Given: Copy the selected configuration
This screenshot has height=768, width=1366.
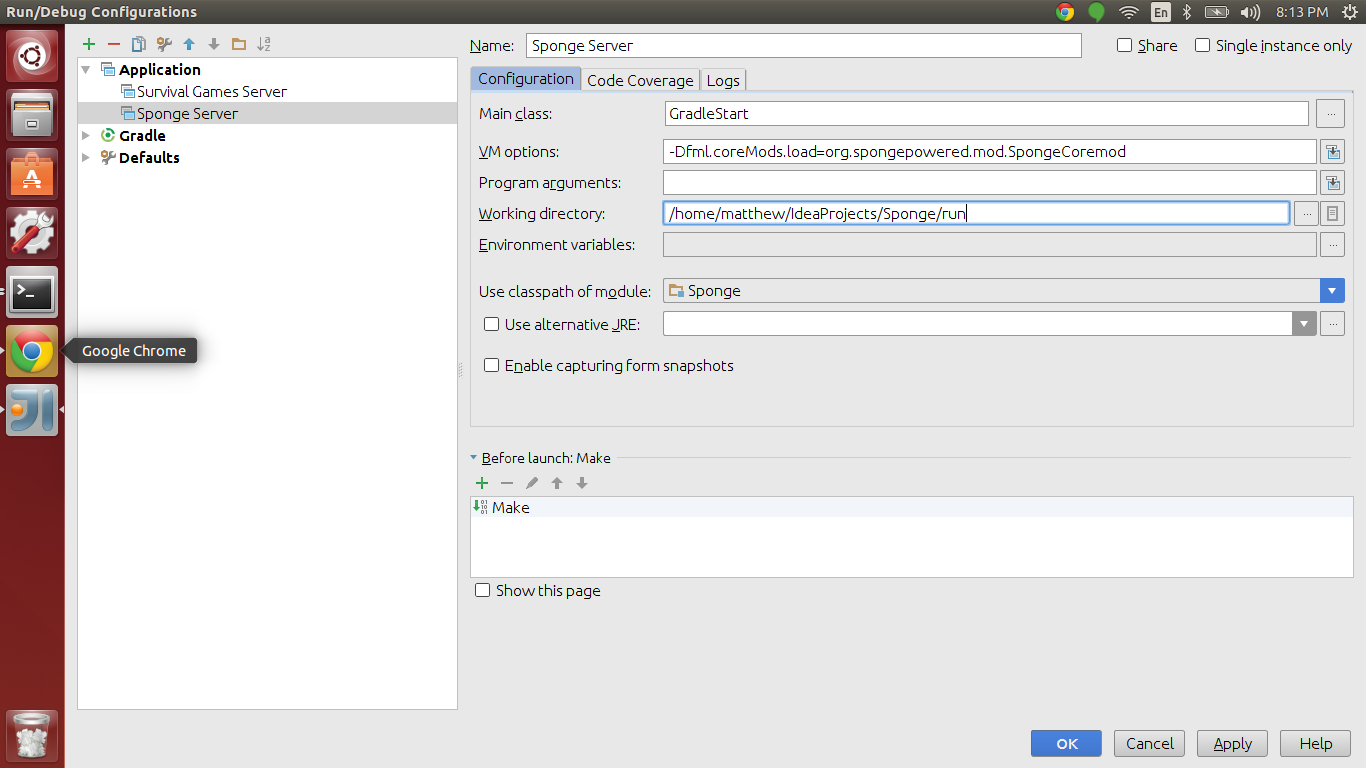Looking at the screenshot, I should 139,44.
